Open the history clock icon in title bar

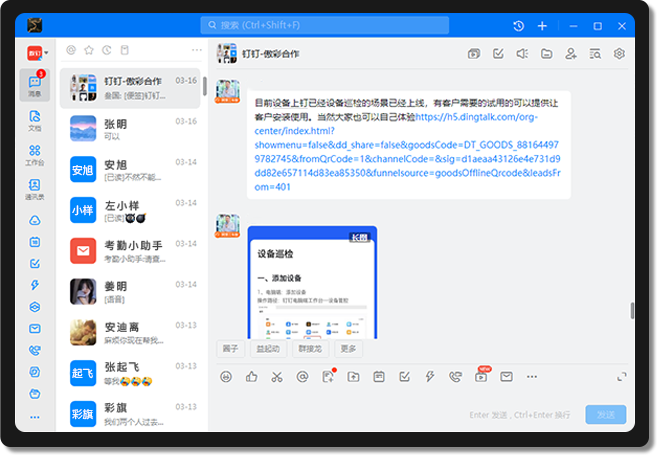518,26
